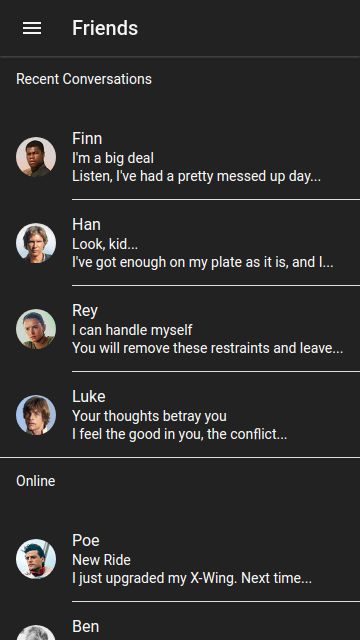
Task: Click Han's profile avatar
Action: click(x=36, y=243)
